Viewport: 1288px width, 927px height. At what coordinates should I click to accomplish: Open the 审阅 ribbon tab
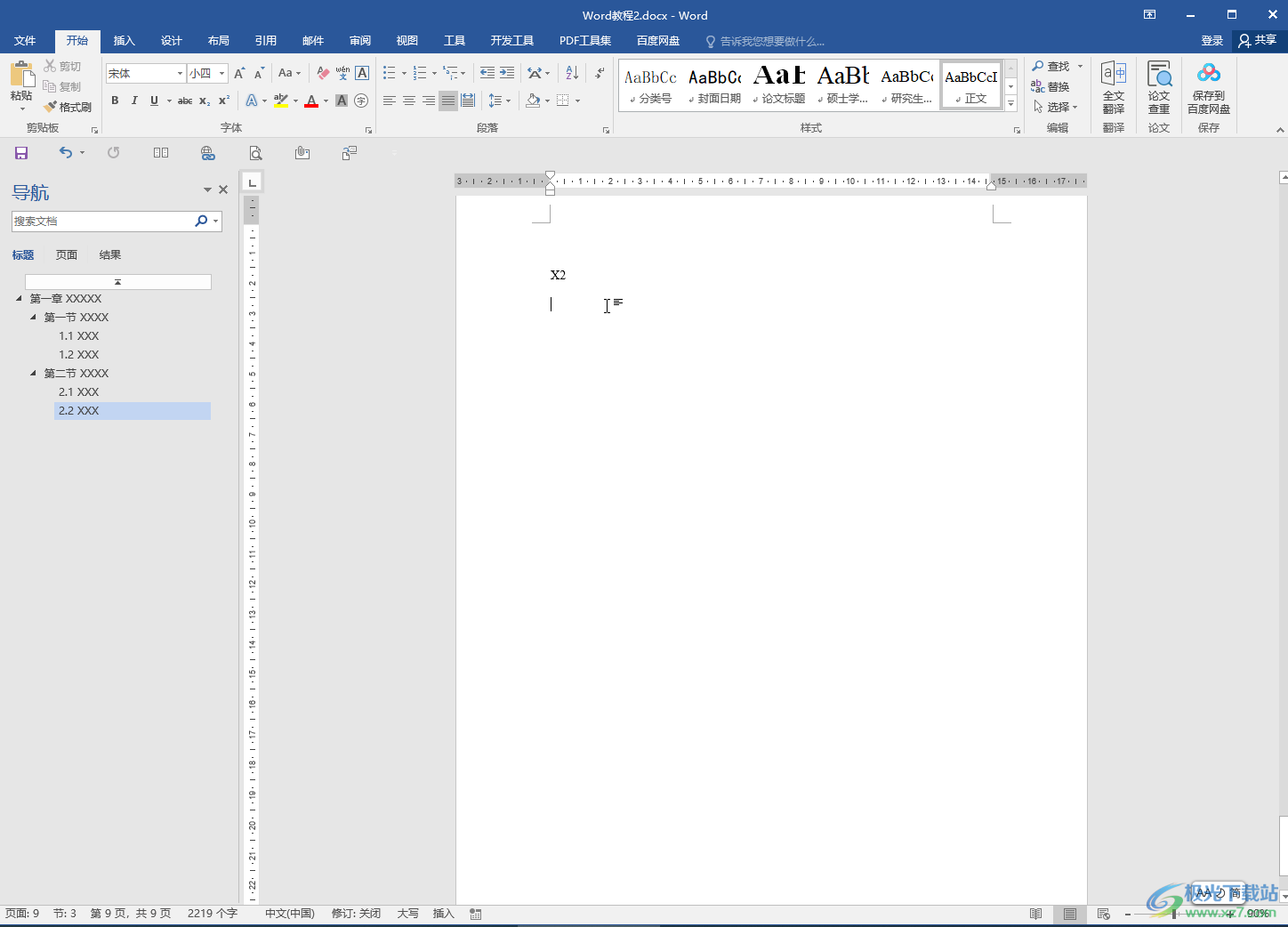pyautogui.click(x=360, y=41)
